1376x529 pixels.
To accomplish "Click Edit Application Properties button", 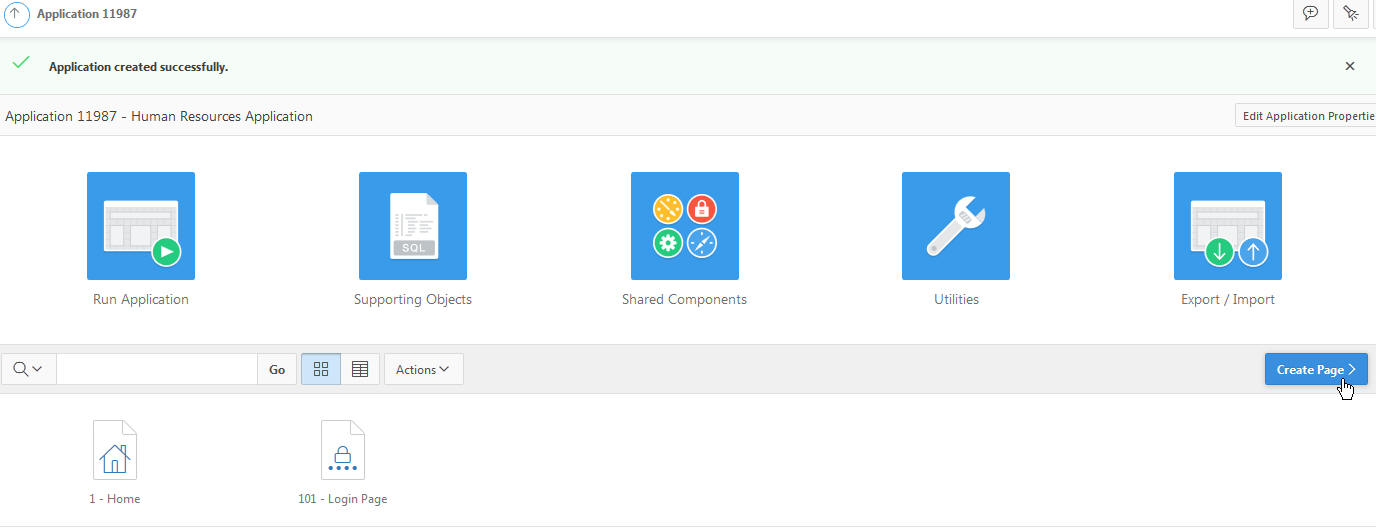I will [x=1306, y=116].
